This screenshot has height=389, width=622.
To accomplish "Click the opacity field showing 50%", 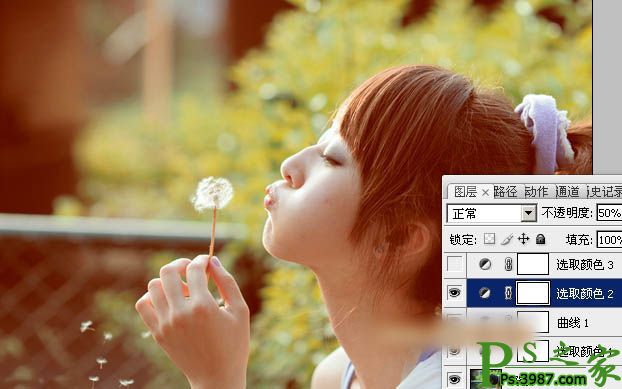I will coord(609,213).
